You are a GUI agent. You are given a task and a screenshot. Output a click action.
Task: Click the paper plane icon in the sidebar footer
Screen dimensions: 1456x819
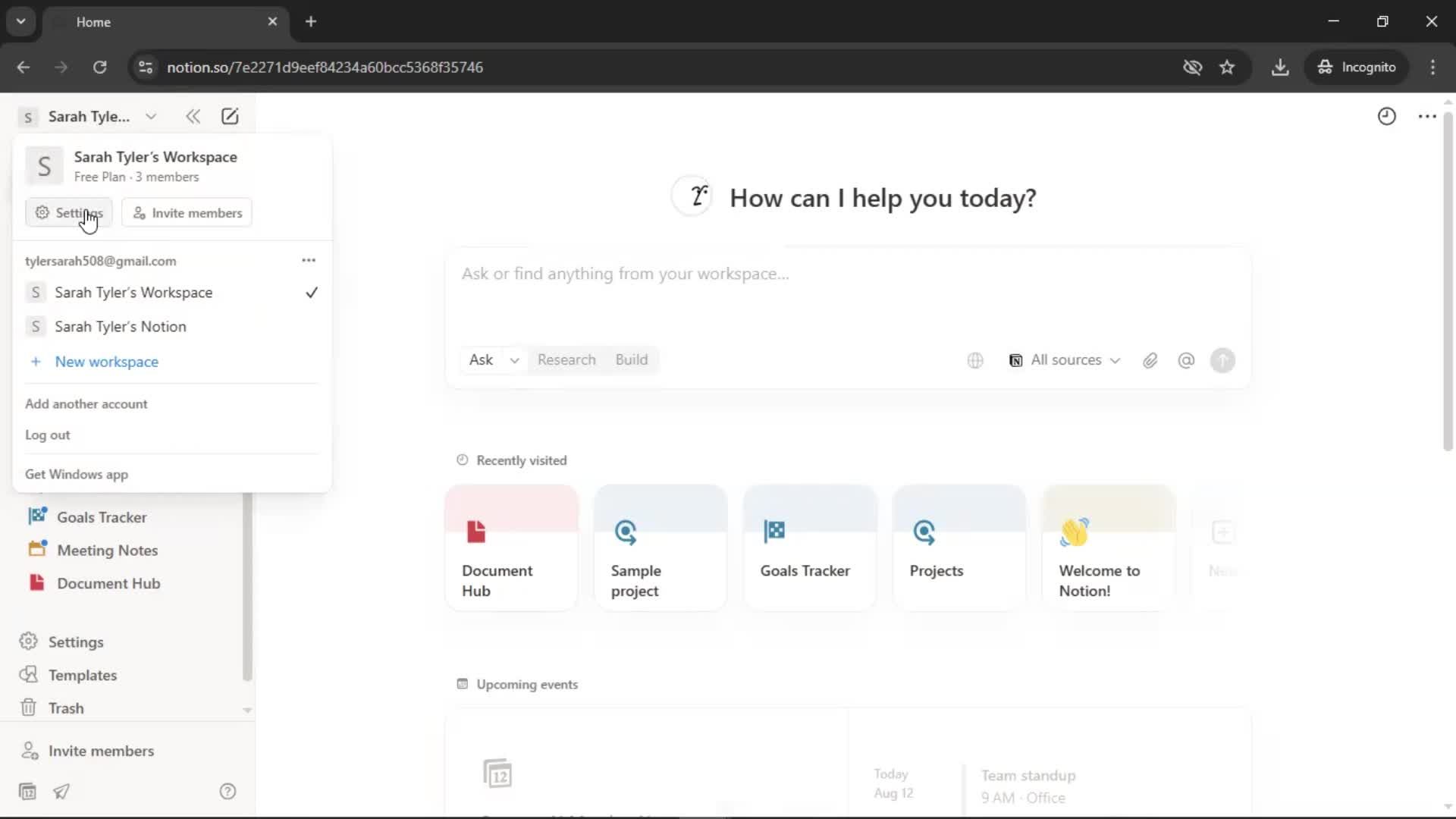61,791
